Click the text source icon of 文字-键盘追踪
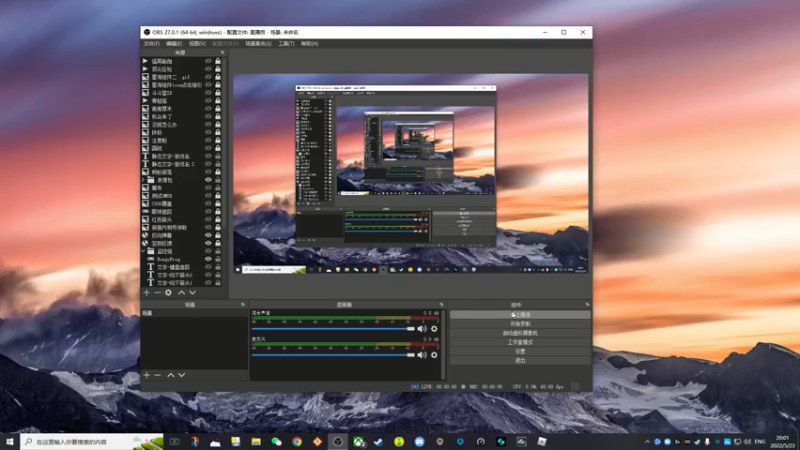Image resolution: width=800 pixels, height=450 pixels. [x=151, y=267]
